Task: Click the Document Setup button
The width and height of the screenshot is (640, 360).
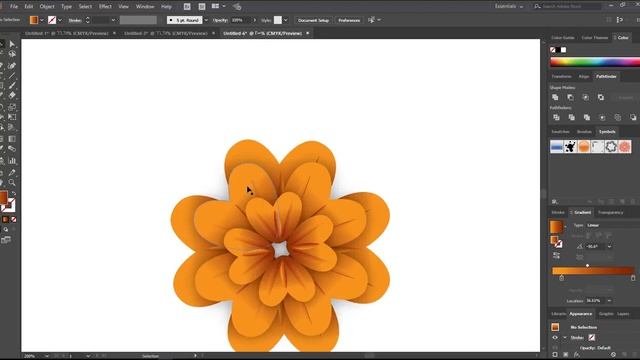Action: click(x=313, y=20)
